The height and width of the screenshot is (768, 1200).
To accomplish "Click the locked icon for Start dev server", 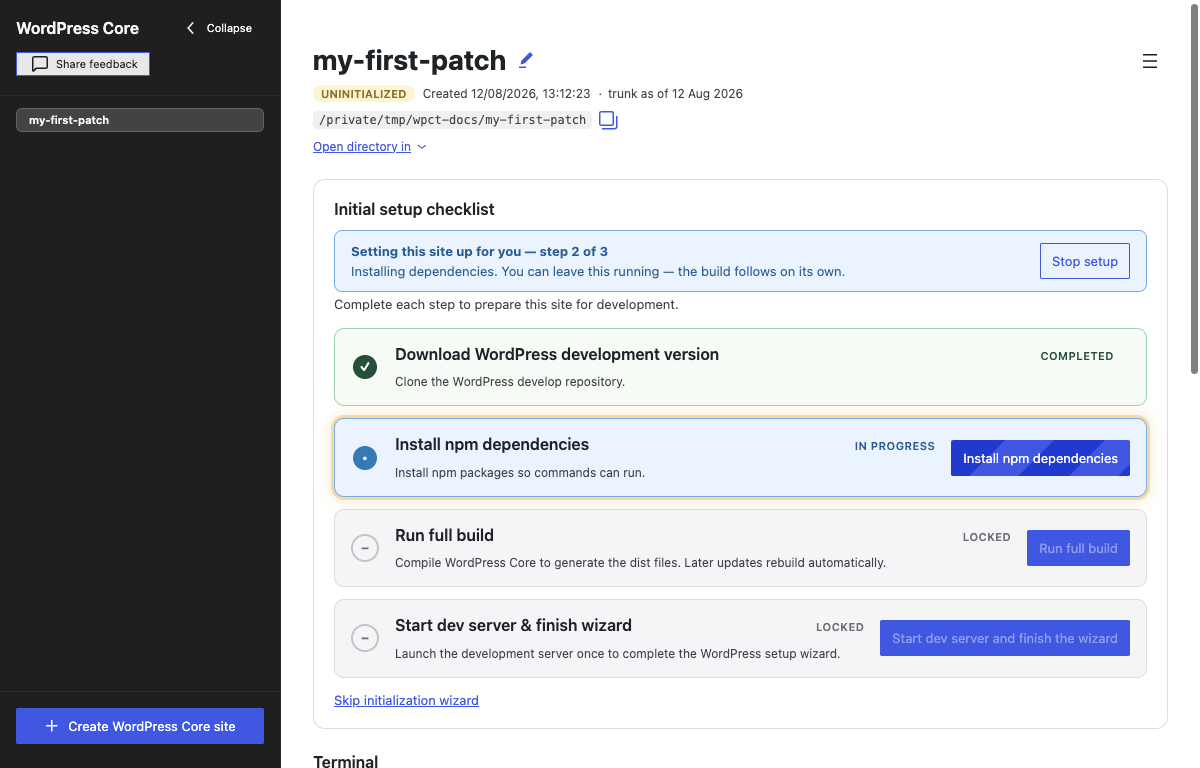I will point(365,638).
